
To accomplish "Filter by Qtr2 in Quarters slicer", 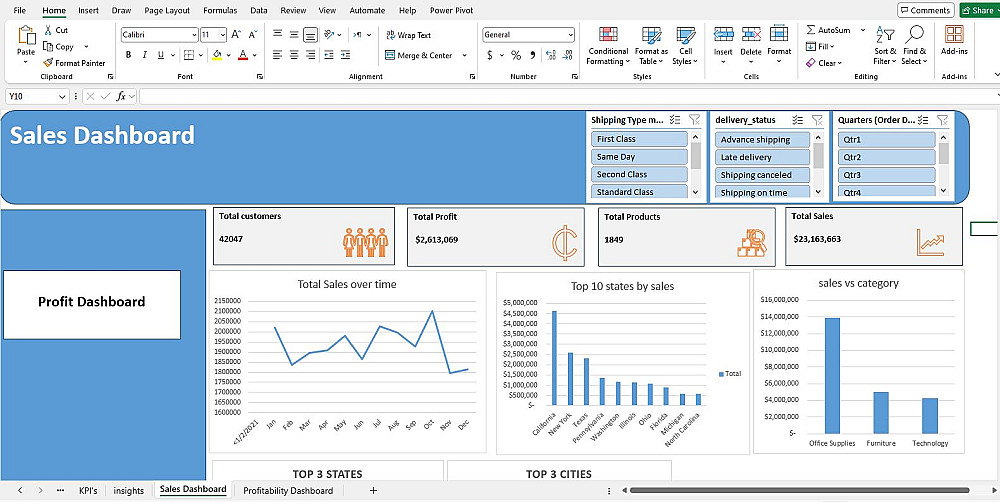I will click(x=886, y=157).
